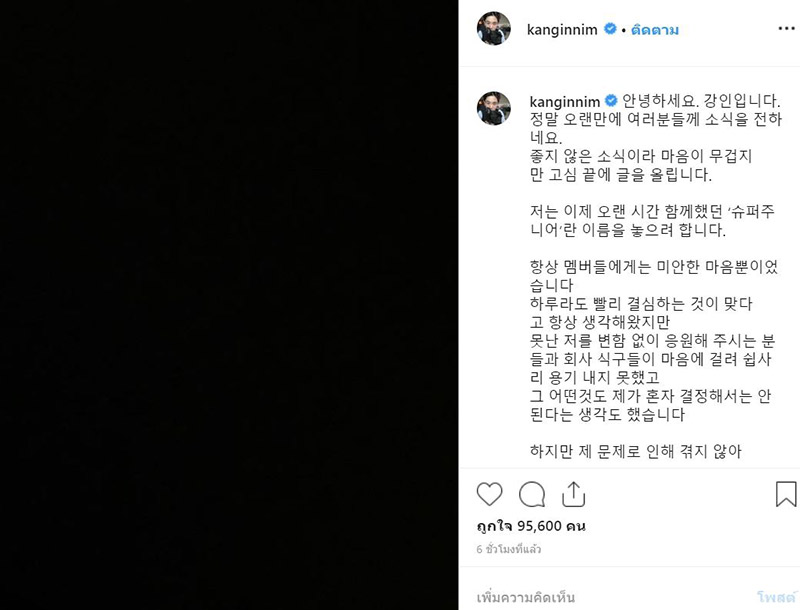Click the 슈퍼주니어 paragraph in caption
The image size is (800, 610).
(x=653, y=220)
